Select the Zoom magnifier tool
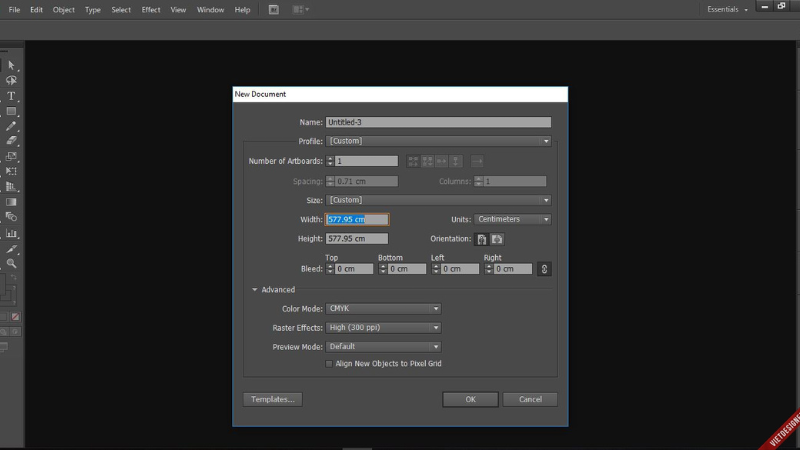Screen dimensions: 800x450 click(x=11, y=263)
